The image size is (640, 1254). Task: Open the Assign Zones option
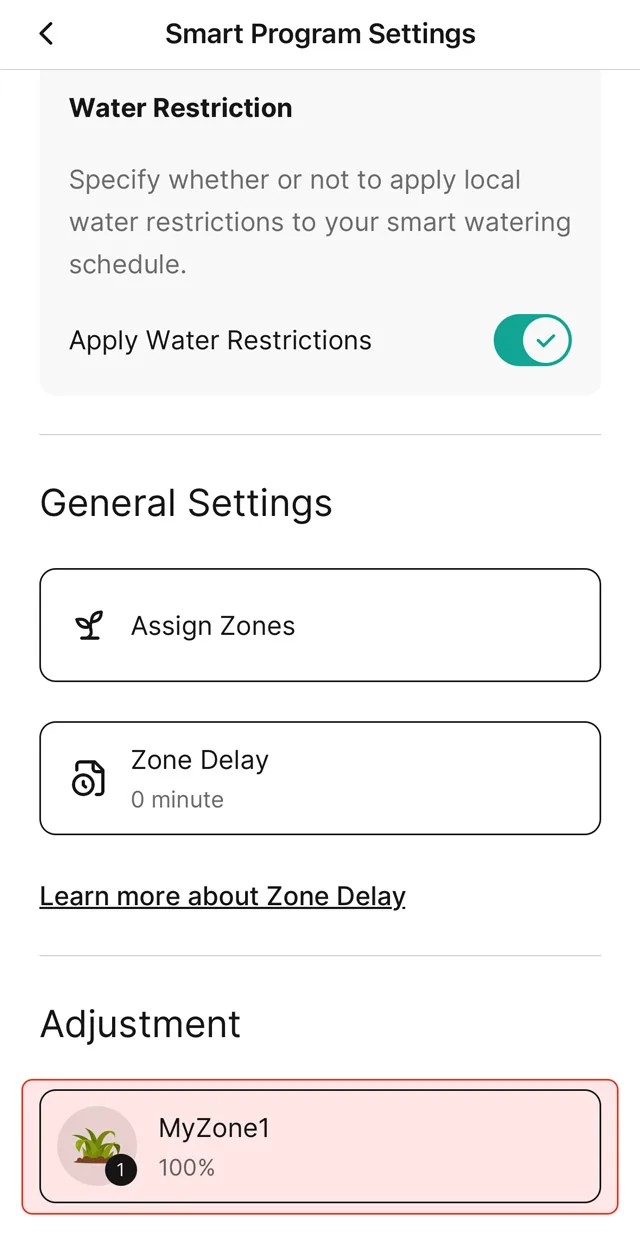[x=320, y=625]
